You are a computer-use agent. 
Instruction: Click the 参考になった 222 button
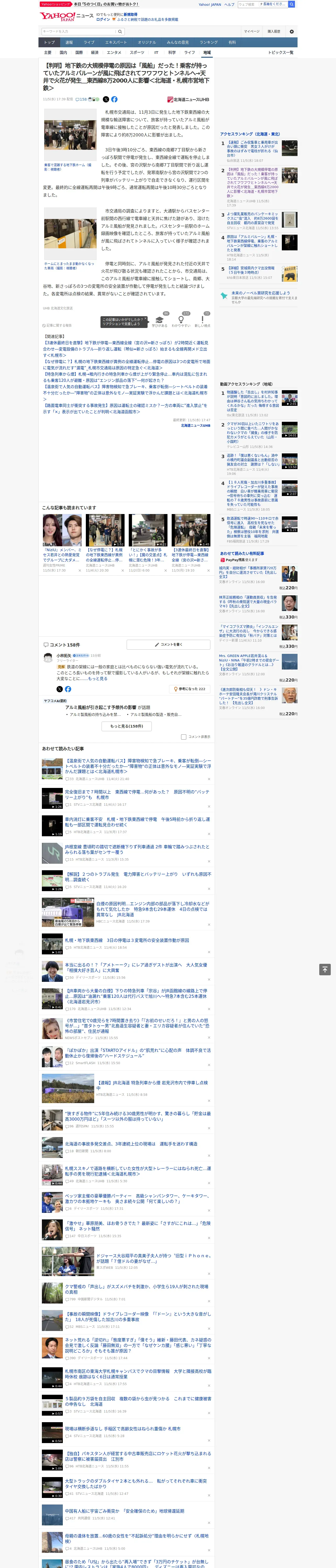190,689
